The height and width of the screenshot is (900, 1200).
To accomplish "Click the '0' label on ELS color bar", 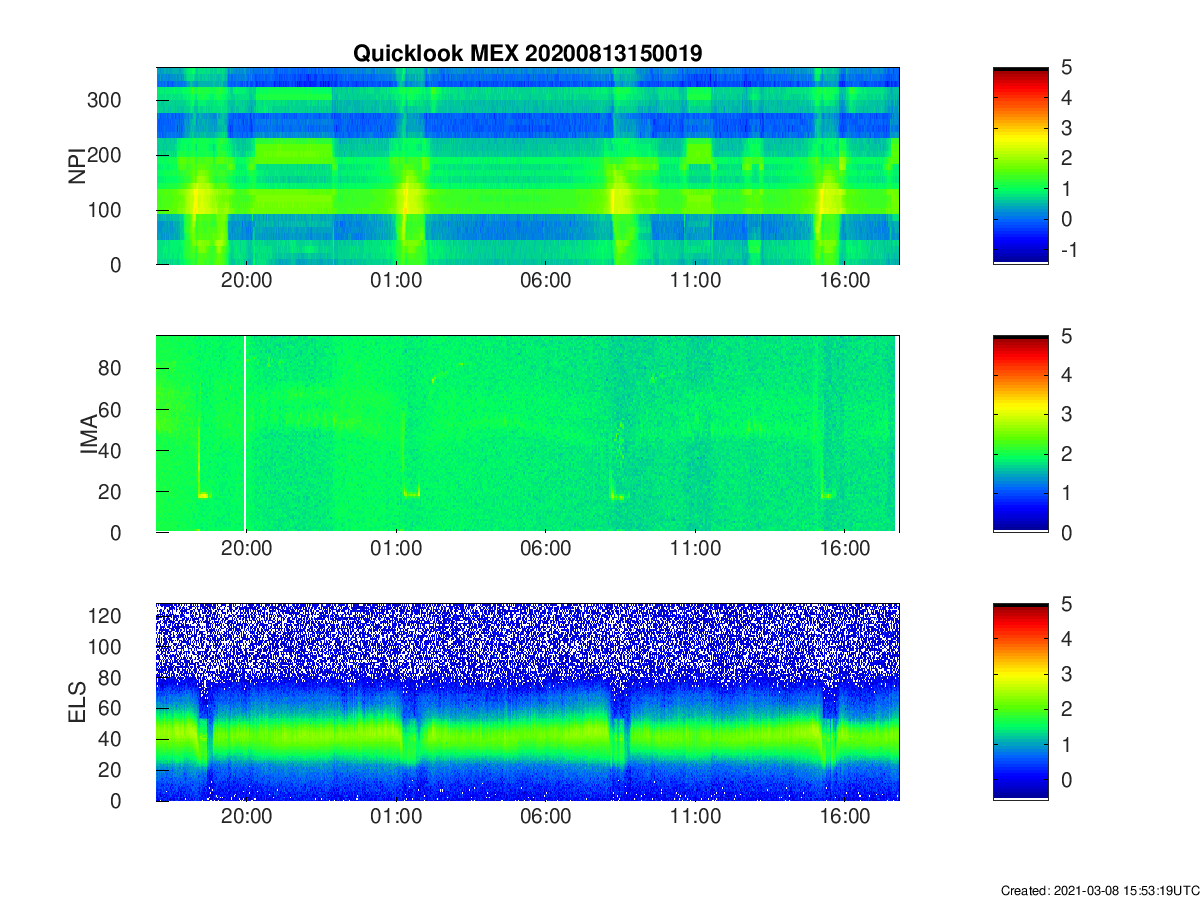I will (1066, 780).
